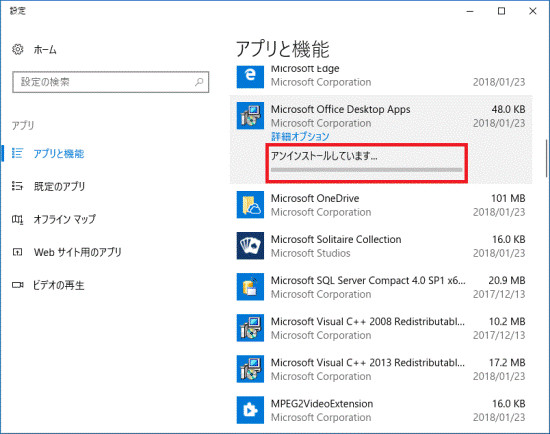Open ホーム in the sidebar
550x434 pixels.
45,50
